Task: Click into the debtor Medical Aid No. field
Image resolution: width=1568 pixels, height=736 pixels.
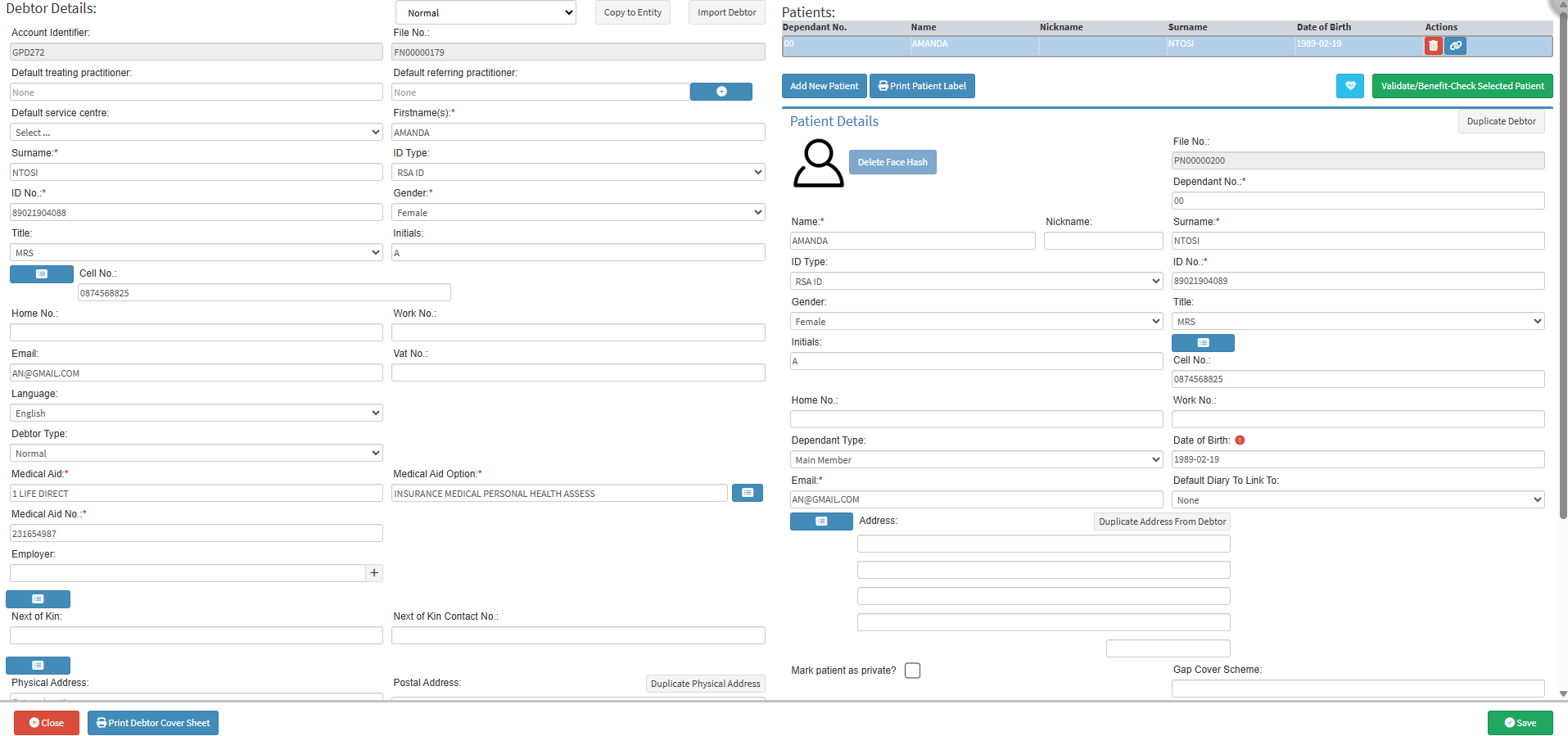Action: tap(196, 534)
